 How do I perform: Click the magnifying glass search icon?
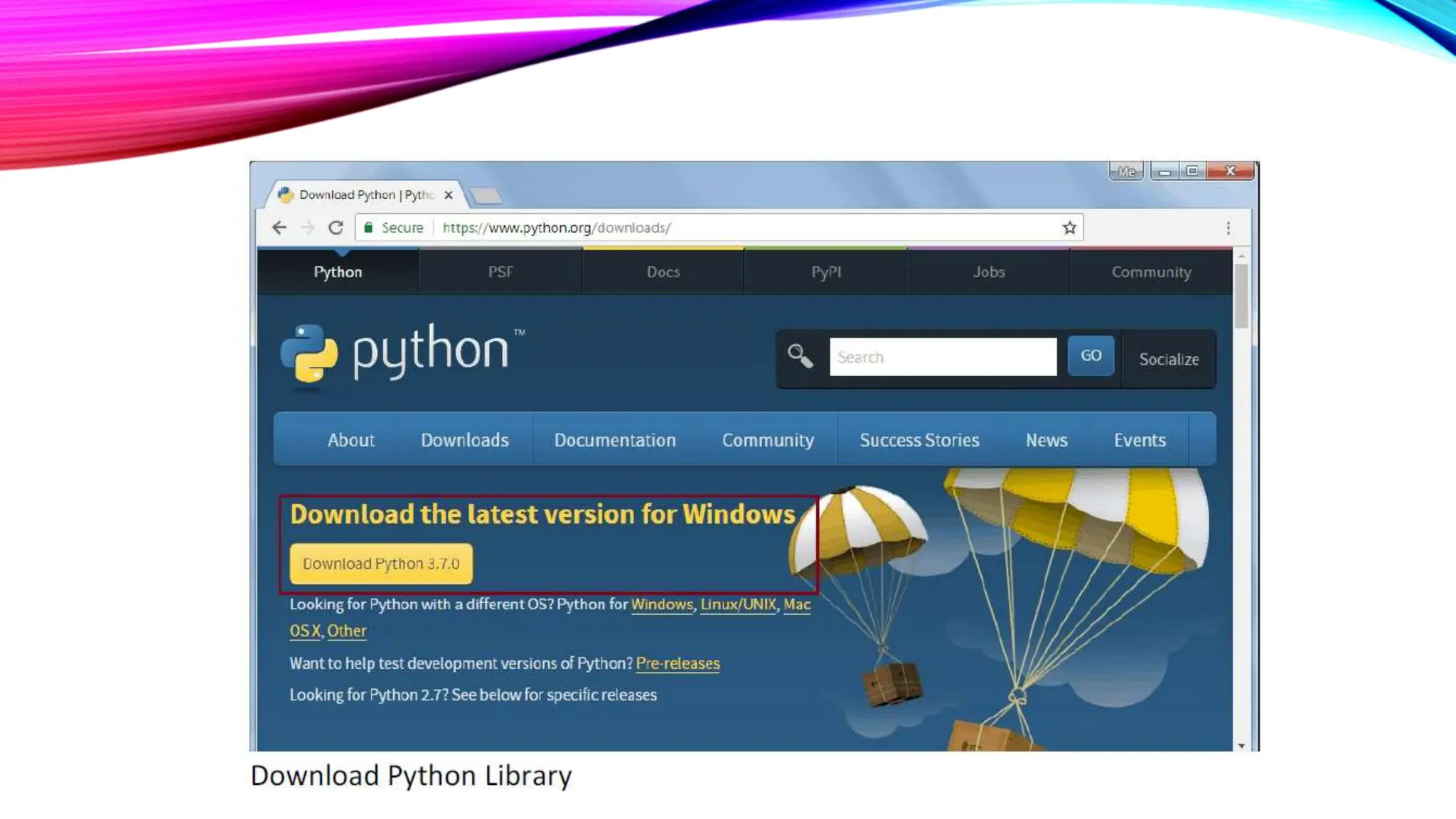tap(800, 355)
